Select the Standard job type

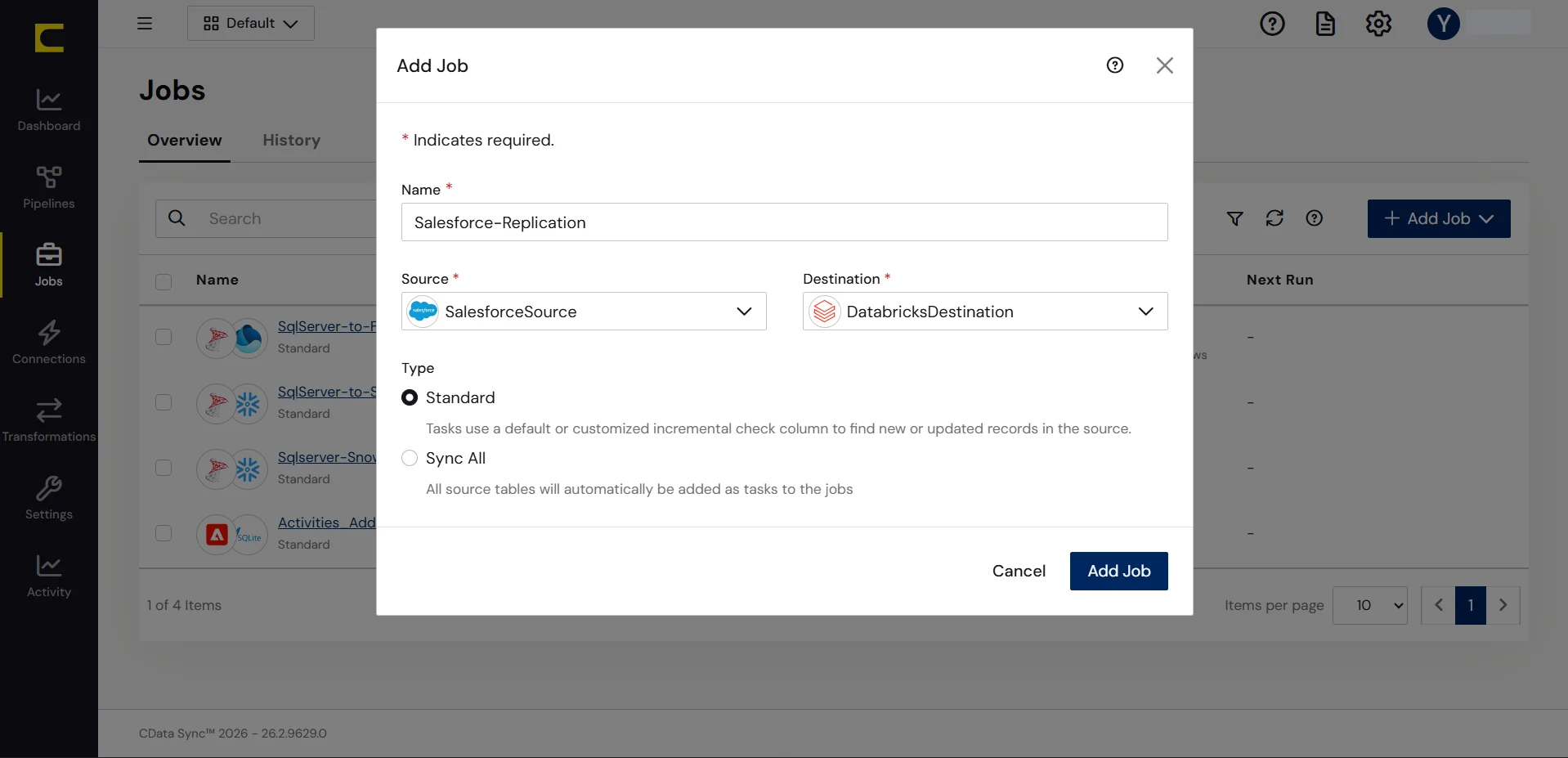[x=410, y=397]
